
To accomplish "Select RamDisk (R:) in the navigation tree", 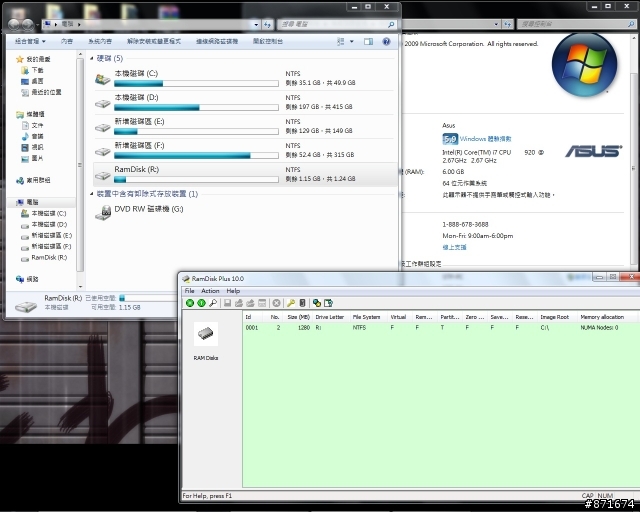I will pyautogui.click(x=49, y=257).
